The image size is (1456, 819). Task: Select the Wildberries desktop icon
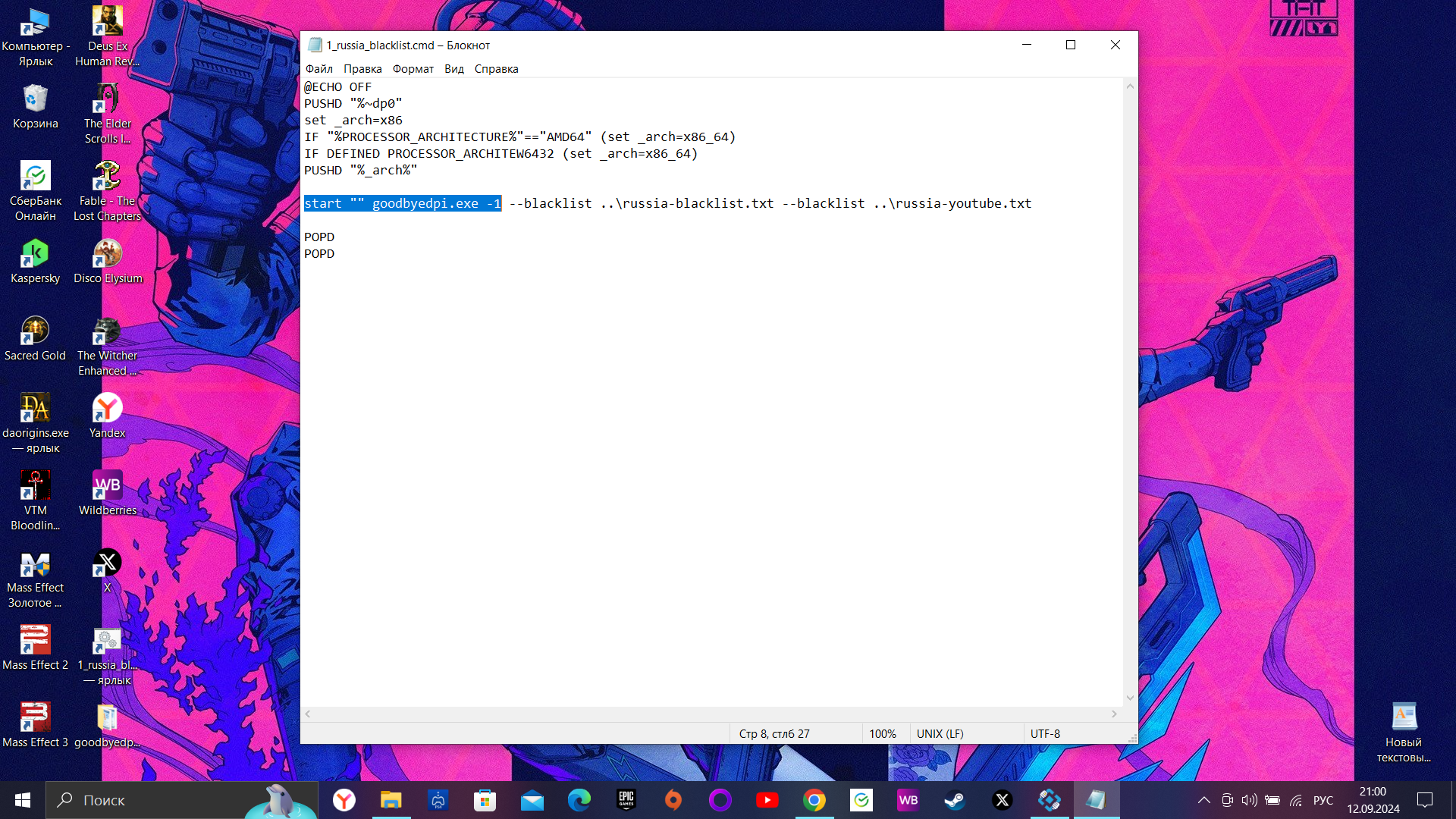(108, 494)
